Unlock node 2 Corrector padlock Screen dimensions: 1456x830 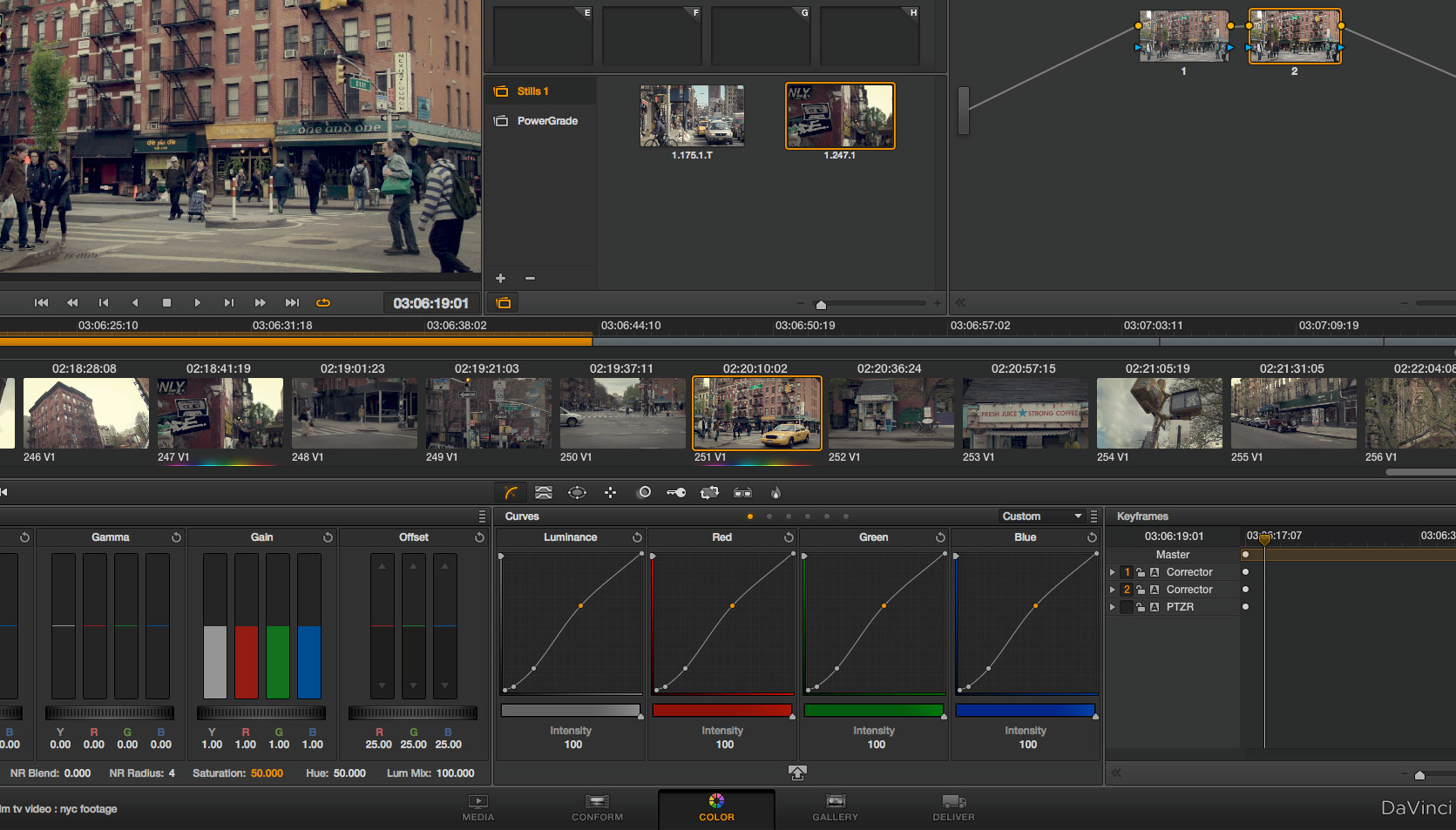(1141, 590)
